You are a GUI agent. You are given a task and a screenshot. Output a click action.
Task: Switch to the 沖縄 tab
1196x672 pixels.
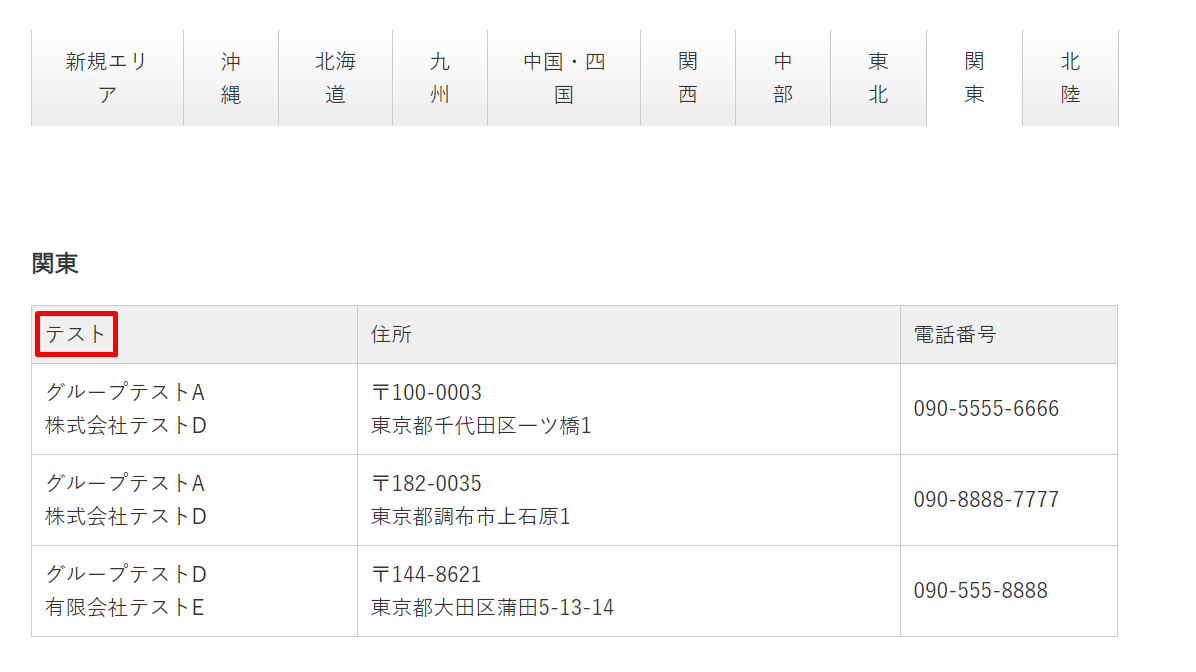tap(231, 78)
